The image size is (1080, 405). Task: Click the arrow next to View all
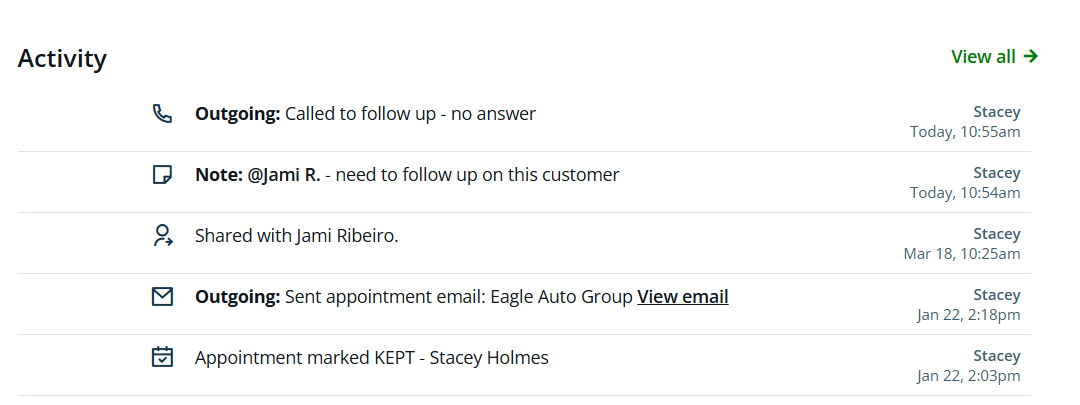click(x=1031, y=57)
